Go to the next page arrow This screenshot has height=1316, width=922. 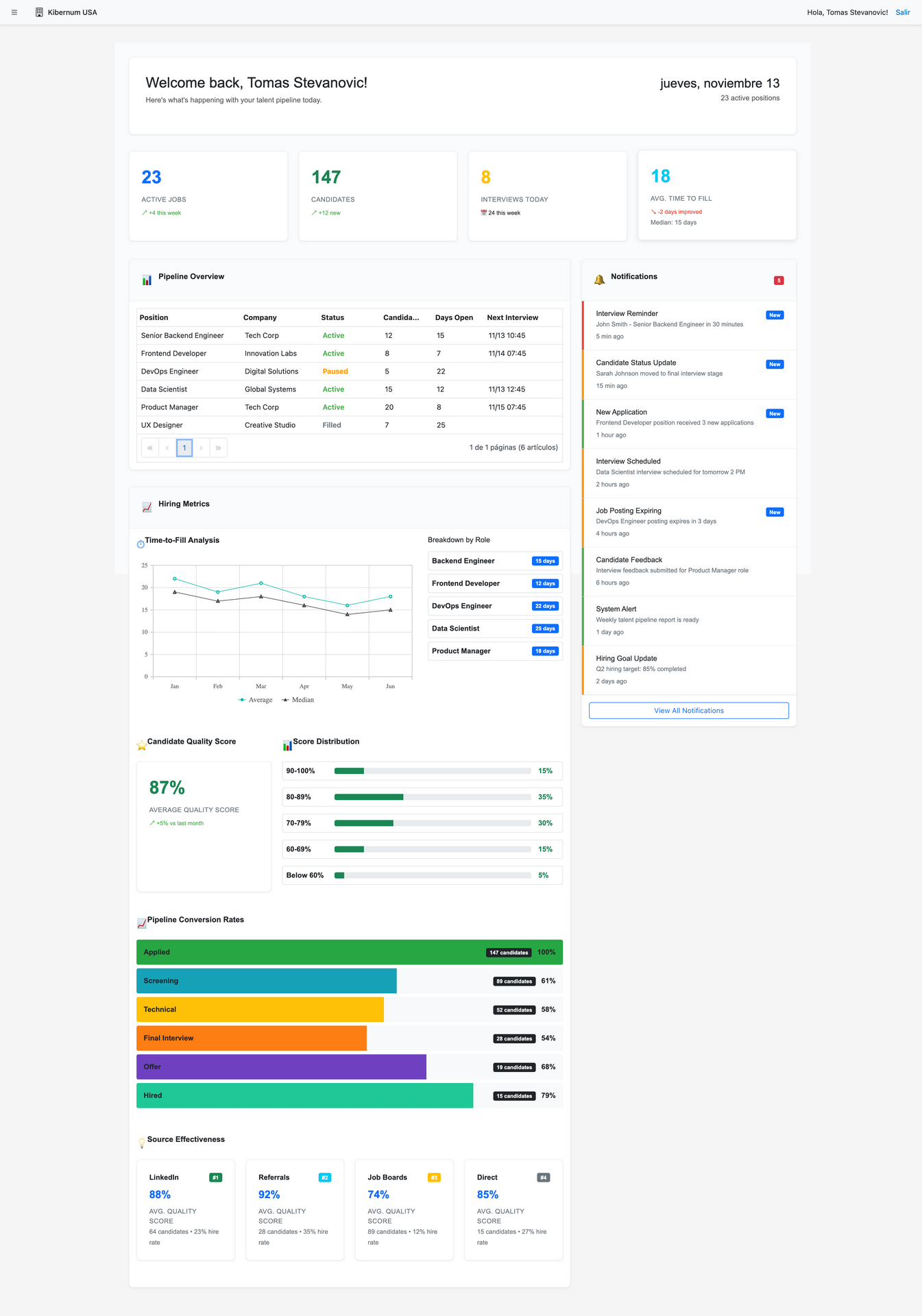click(x=201, y=448)
